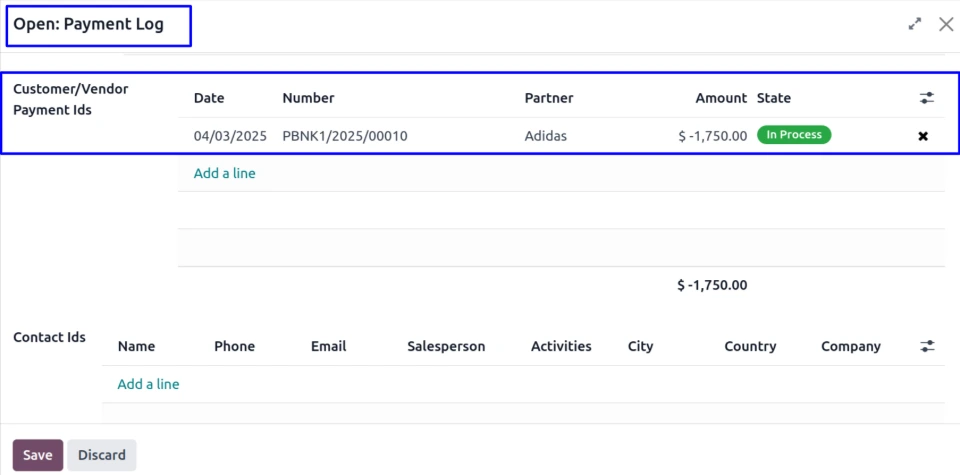Screen dimensions: 960x475
Task: Sort by Partner column header
Action: pos(548,98)
